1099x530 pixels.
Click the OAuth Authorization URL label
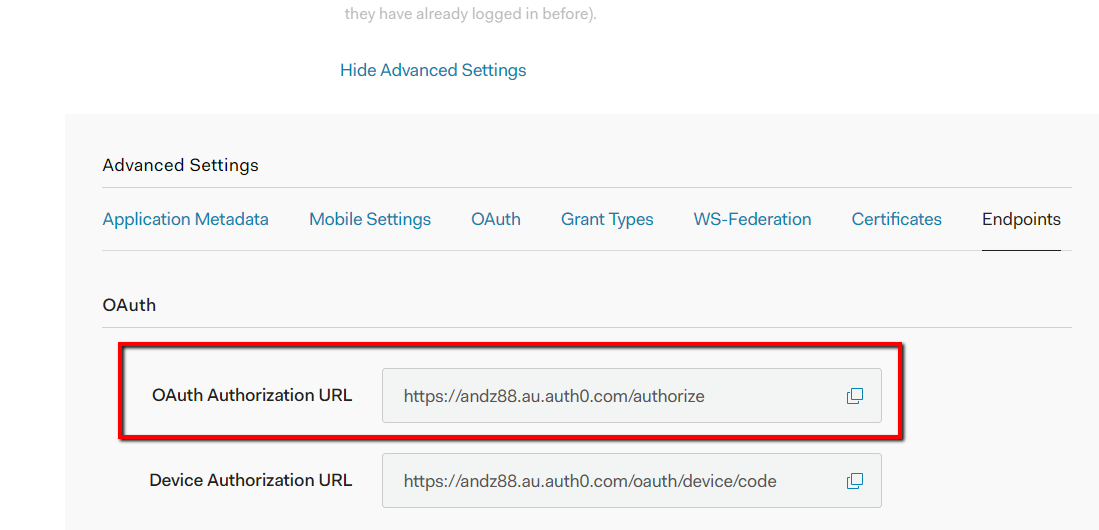coord(252,395)
